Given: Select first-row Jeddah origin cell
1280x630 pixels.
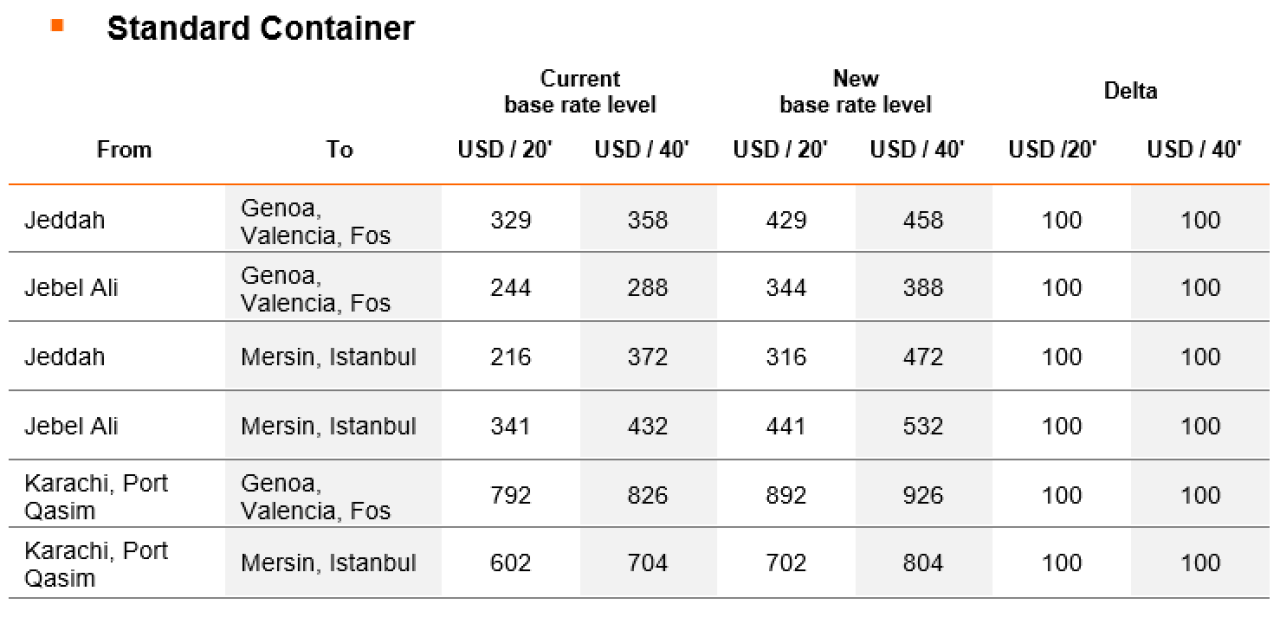Looking at the screenshot, I should pyautogui.click(x=64, y=220).
